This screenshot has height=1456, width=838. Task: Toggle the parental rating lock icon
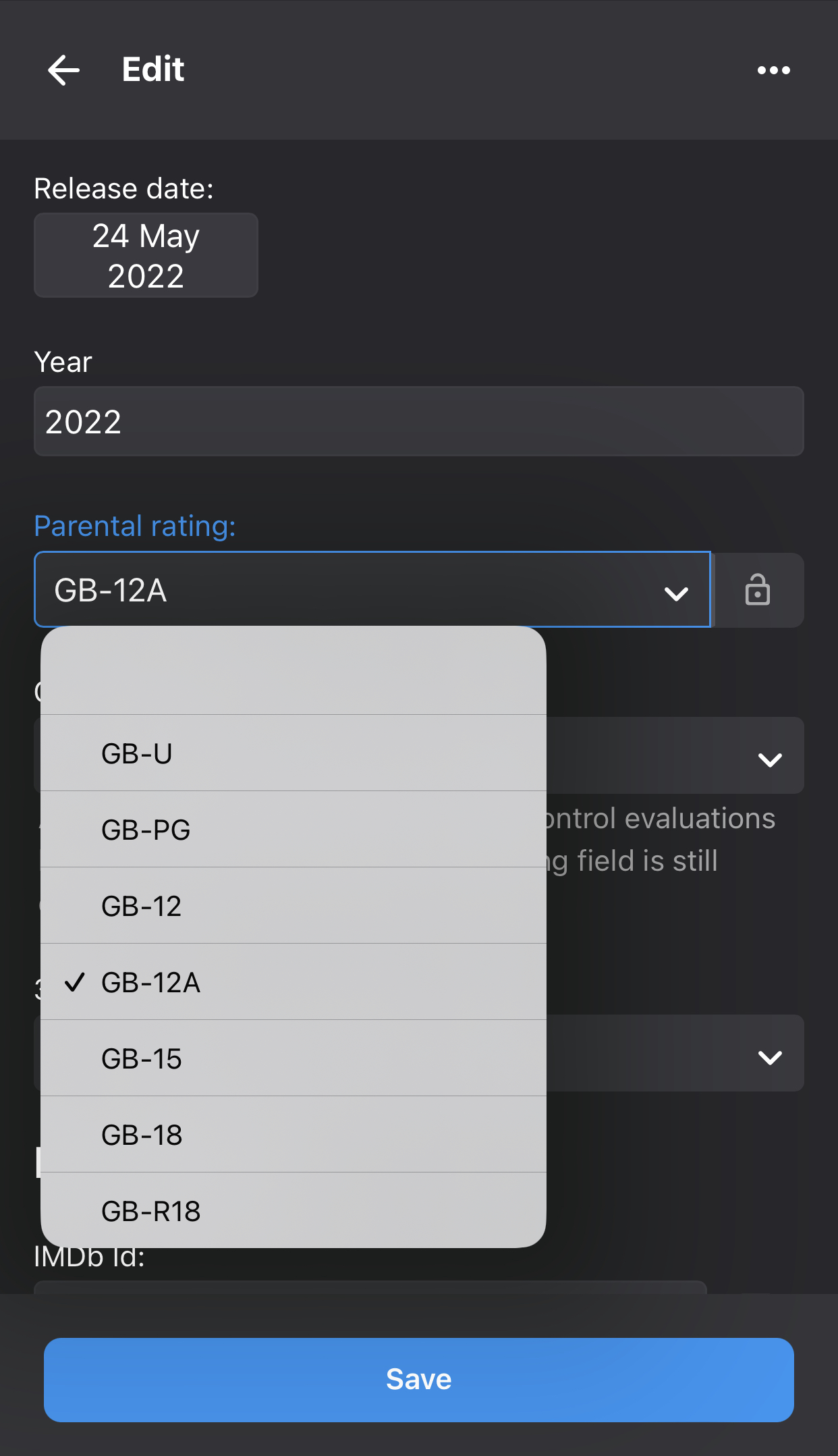coord(757,590)
